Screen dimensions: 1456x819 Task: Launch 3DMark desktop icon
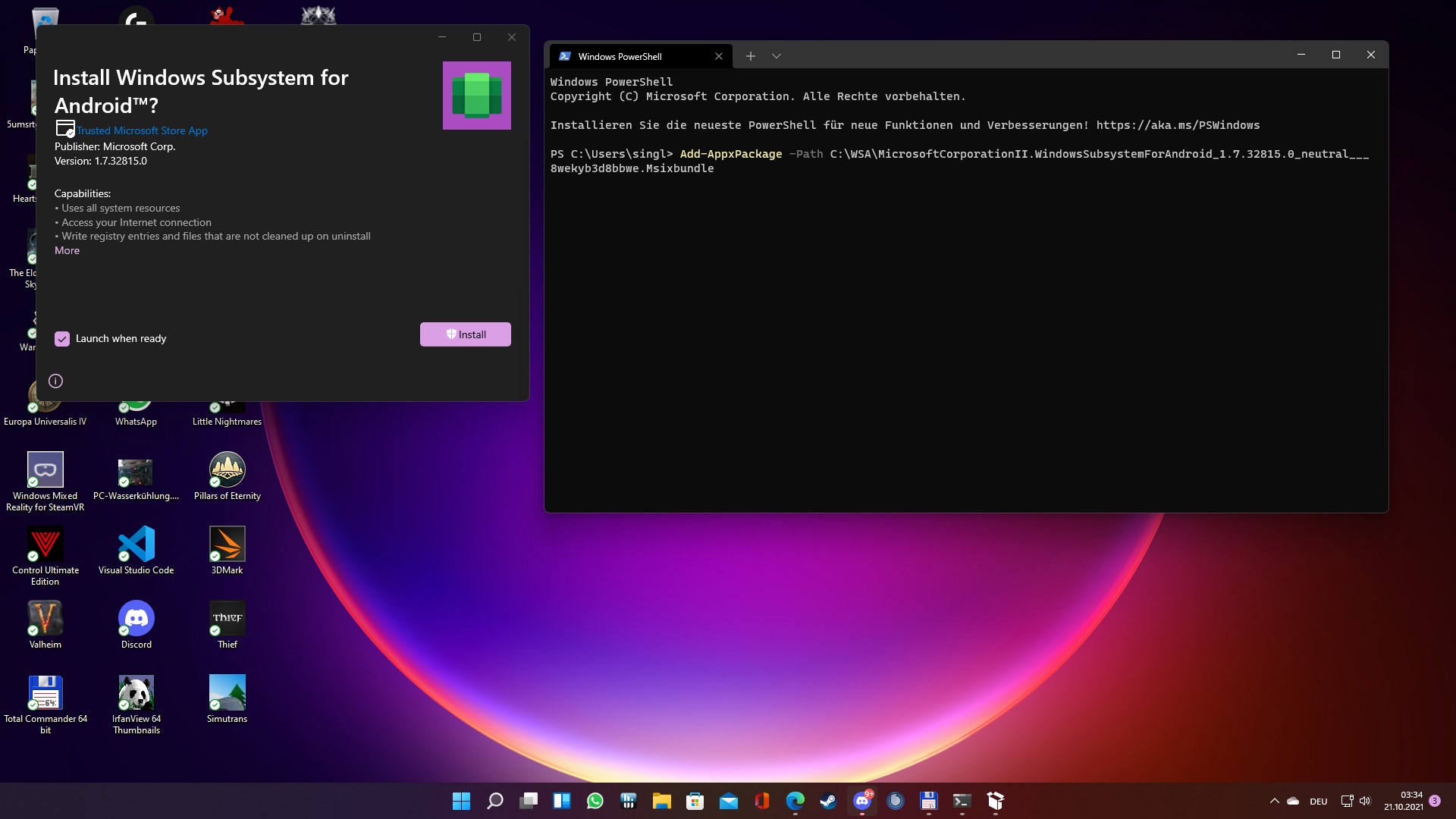227,544
